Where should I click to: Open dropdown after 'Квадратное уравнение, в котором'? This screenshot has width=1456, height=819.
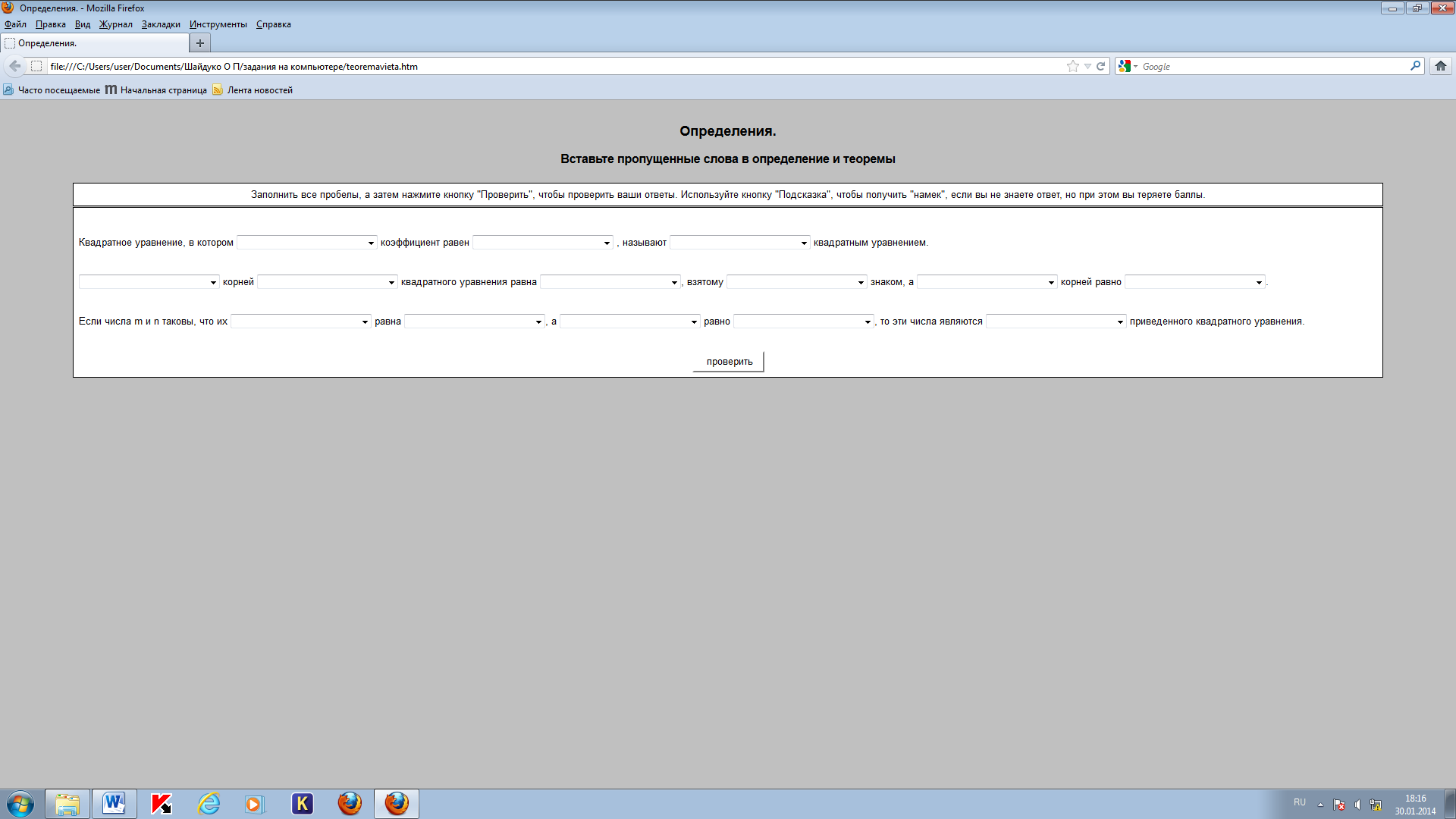point(306,243)
